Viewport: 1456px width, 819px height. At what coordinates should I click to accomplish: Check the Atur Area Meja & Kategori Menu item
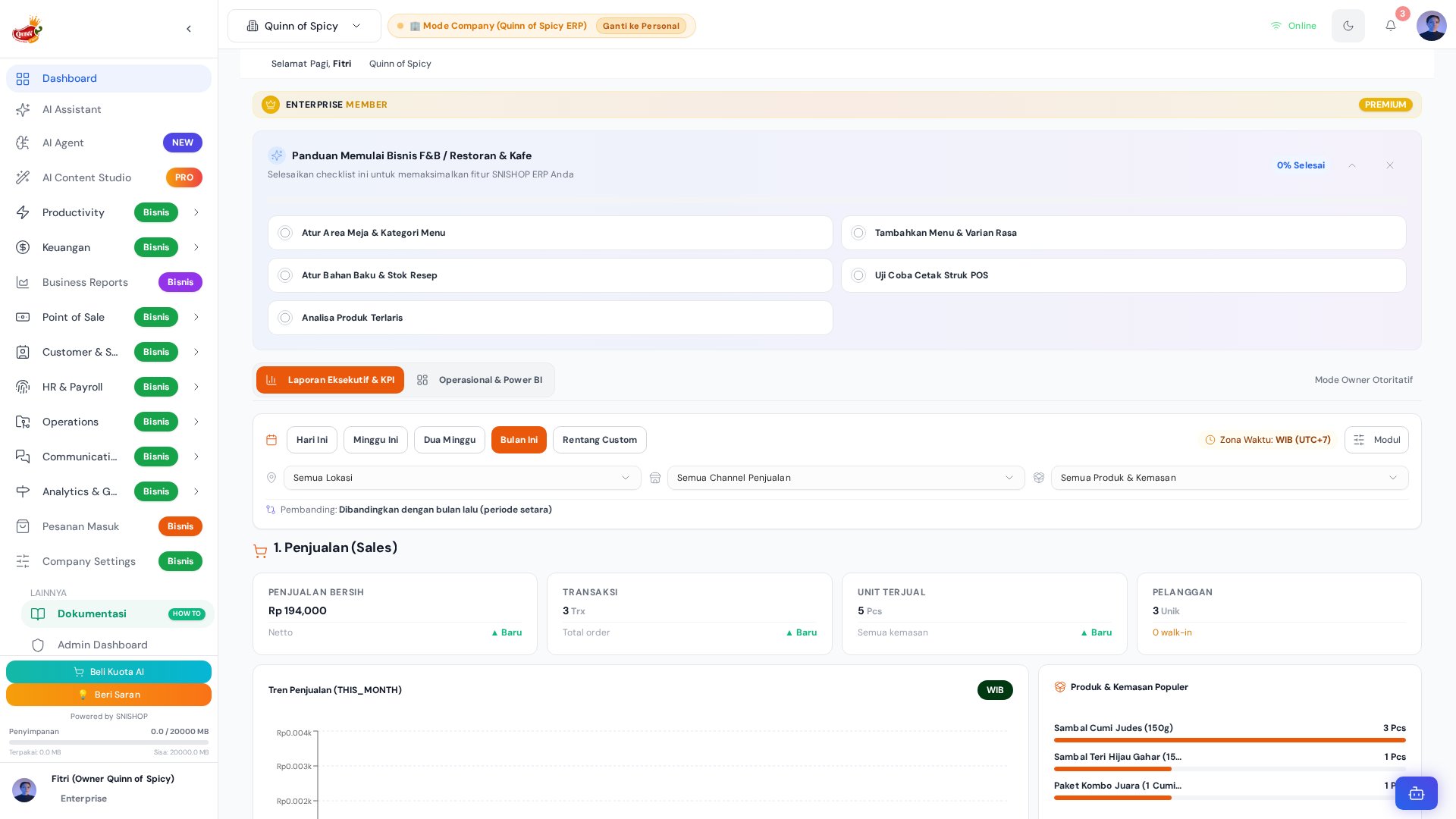coord(285,233)
